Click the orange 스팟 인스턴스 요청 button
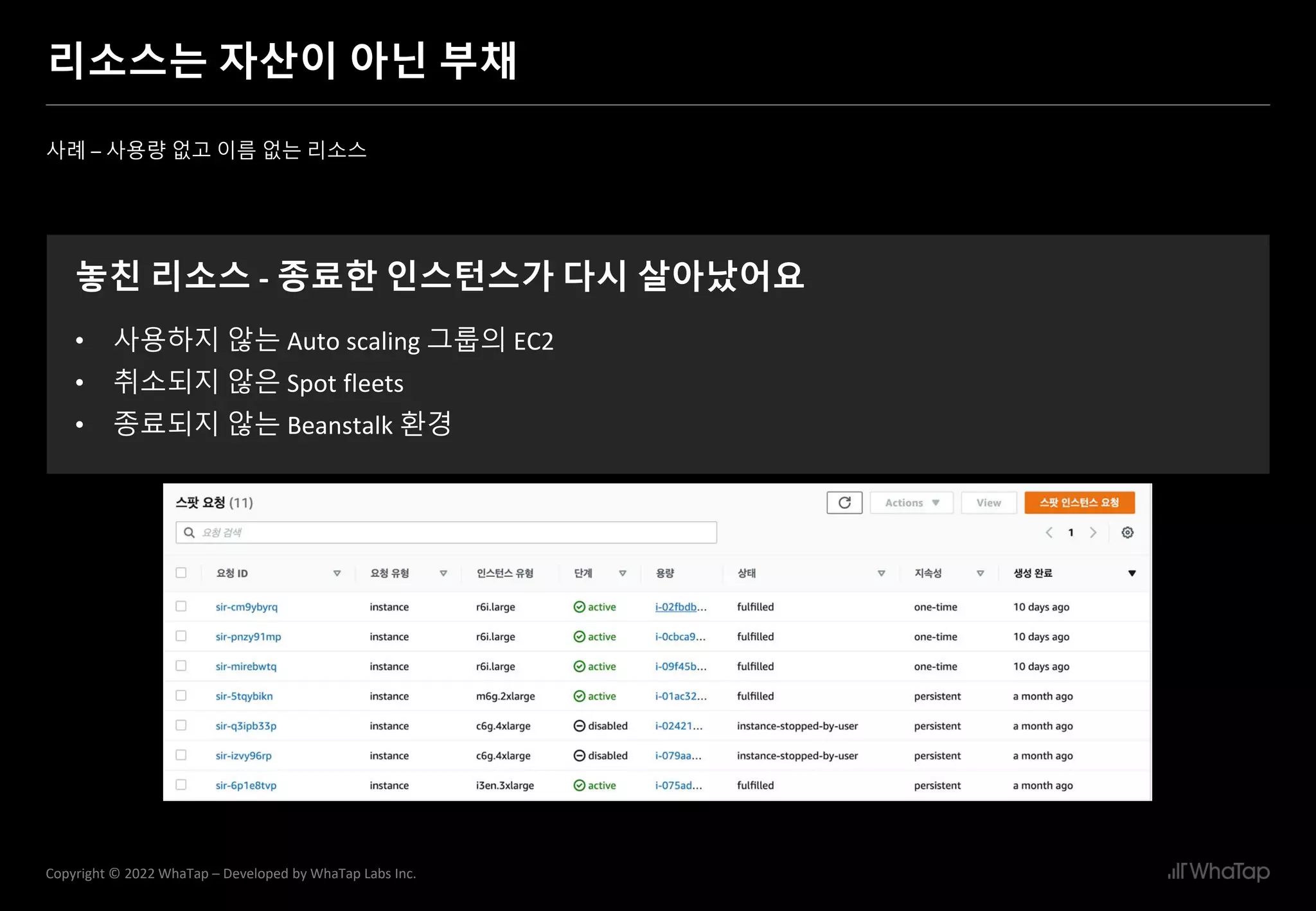The image size is (1316, 911). click(x=1080, y=502)
